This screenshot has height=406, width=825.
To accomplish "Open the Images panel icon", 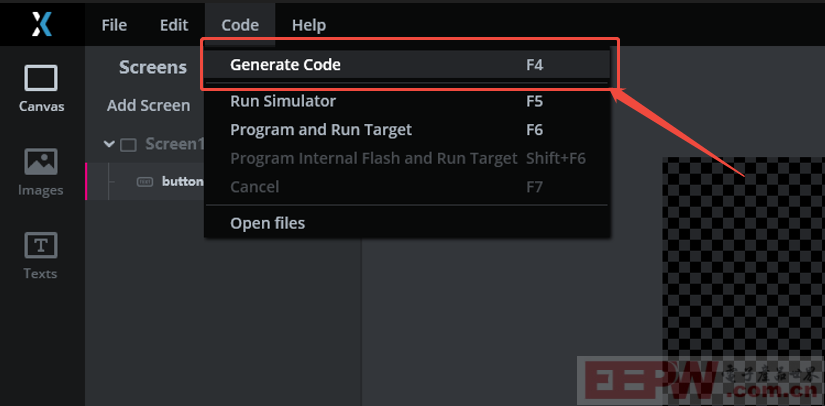I will (41, 161).
